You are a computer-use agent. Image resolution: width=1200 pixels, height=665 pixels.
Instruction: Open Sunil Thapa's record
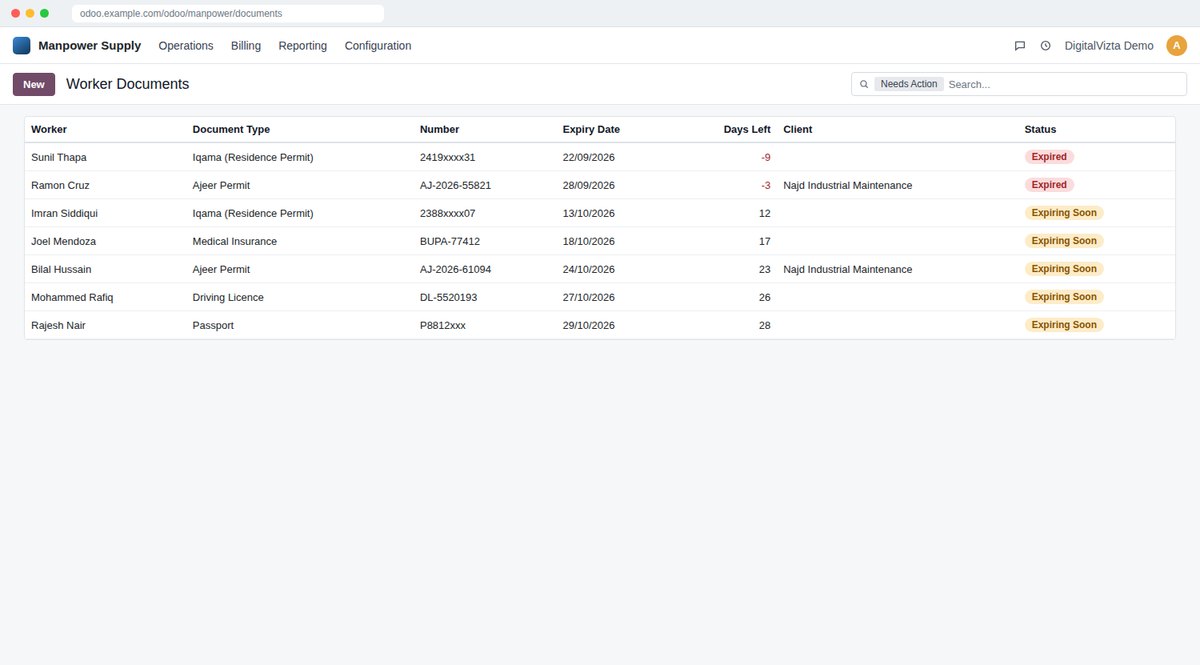coord(600,157)
